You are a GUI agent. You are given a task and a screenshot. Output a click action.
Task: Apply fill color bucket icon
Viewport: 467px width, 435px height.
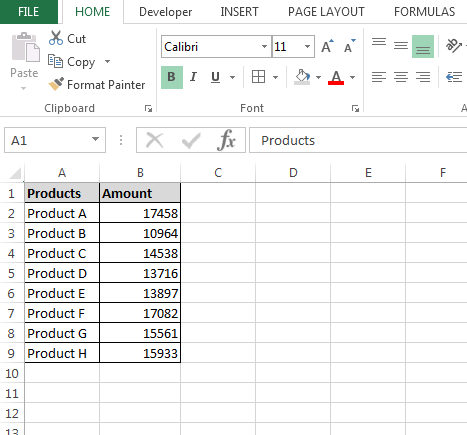click(302, 77)
